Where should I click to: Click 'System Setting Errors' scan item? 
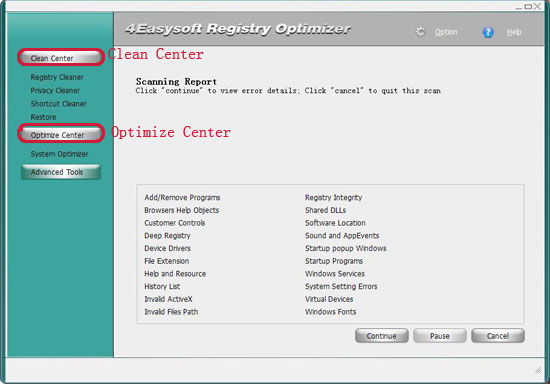coord(341,287)
